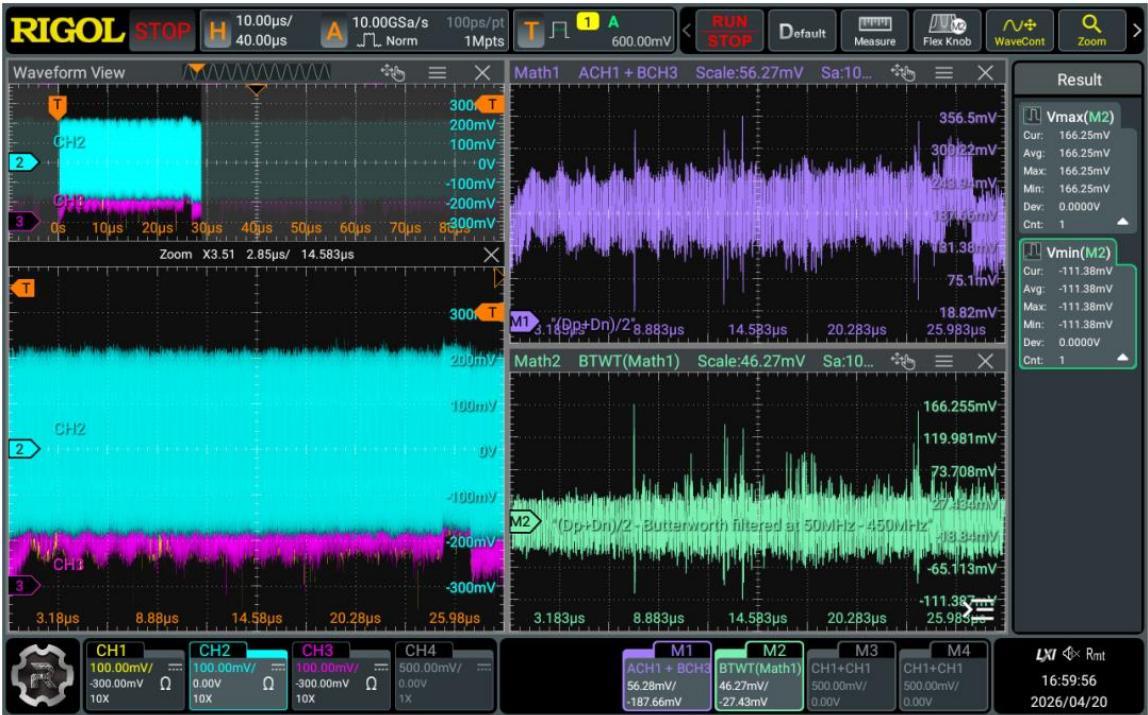This screenshot has width=1148, height=715.
Task: Click the move icon in Math2 window header
Action: tap(902, 361)
